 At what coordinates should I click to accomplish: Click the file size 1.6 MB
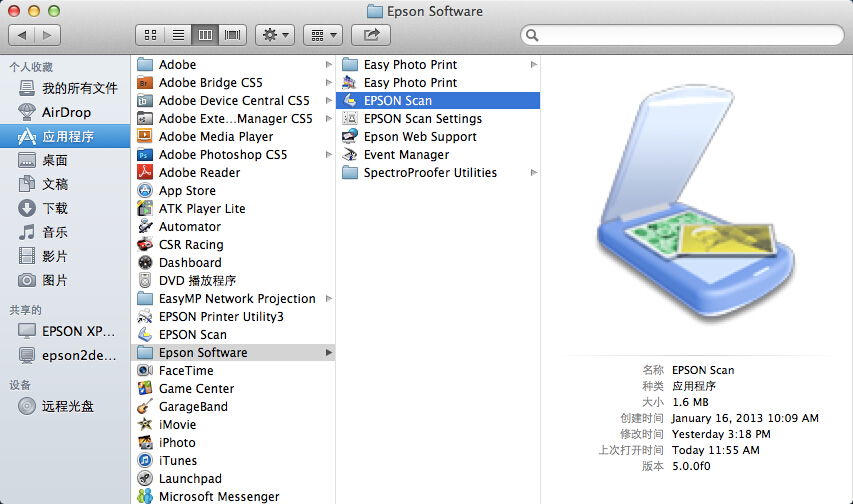pos(690,402)
